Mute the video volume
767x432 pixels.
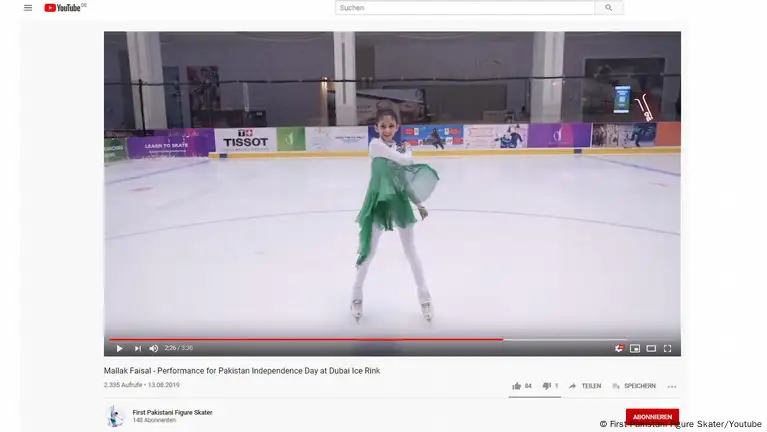[154, 348]
